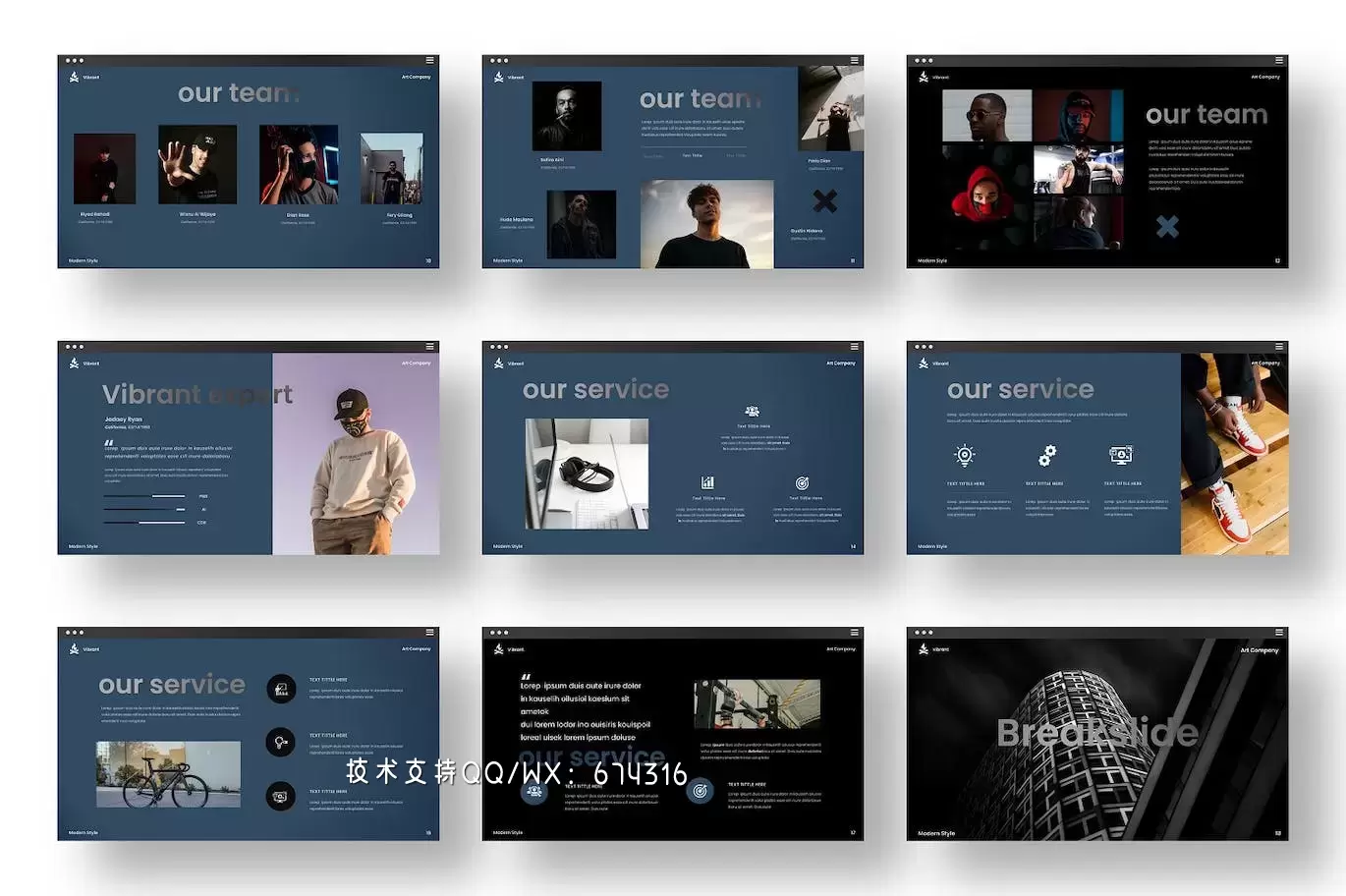This screenshot has height=896, width=1346.
Task: Click the top skill progress bar on expert slide
Action: (x=144, y=496)
